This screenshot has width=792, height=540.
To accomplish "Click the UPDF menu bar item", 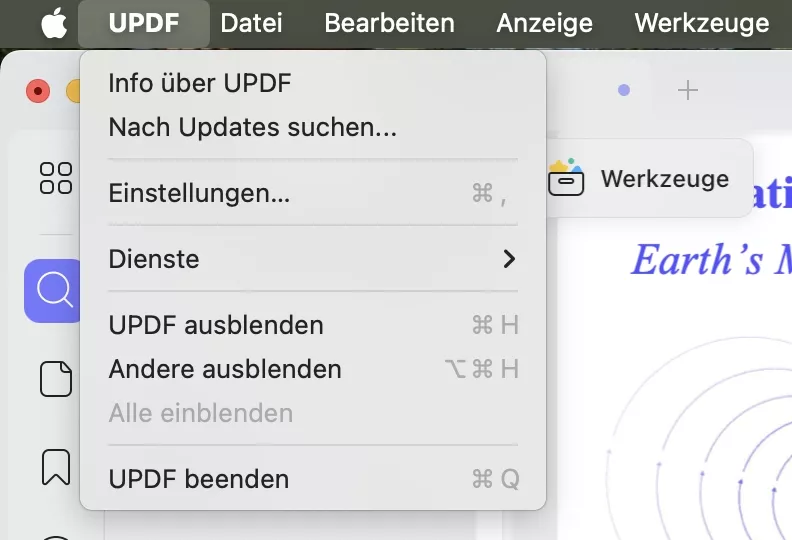I will click(x=144, y=23).
